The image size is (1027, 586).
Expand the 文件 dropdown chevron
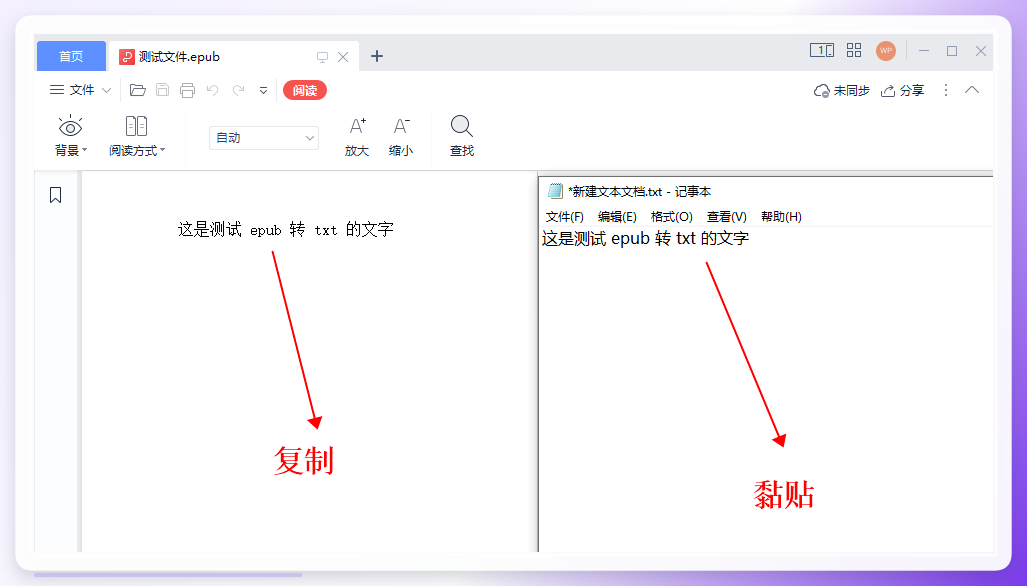tap(106, 90)
